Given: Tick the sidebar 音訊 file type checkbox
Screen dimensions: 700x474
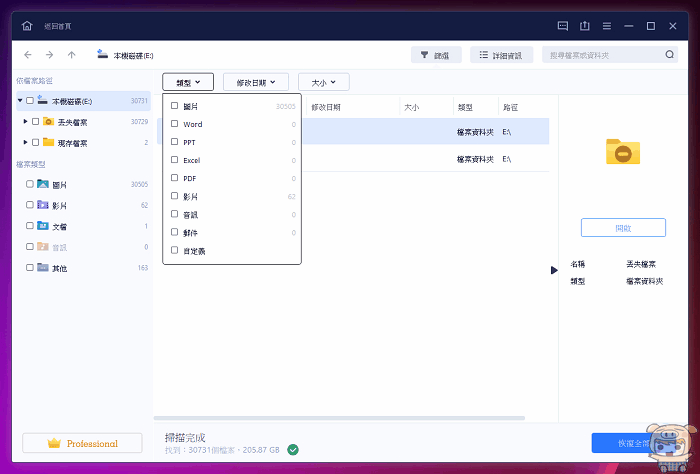Looking at the screenshot, I should [29, 246].
